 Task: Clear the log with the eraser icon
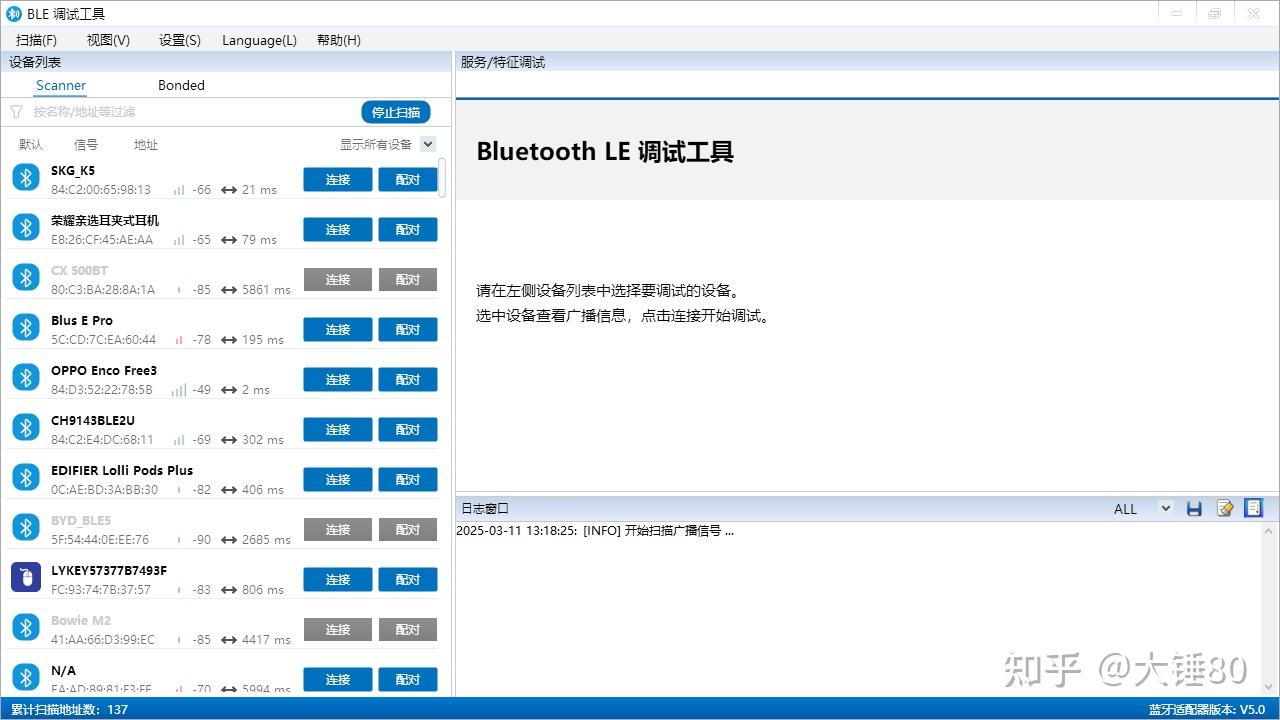pos(1224,508)
